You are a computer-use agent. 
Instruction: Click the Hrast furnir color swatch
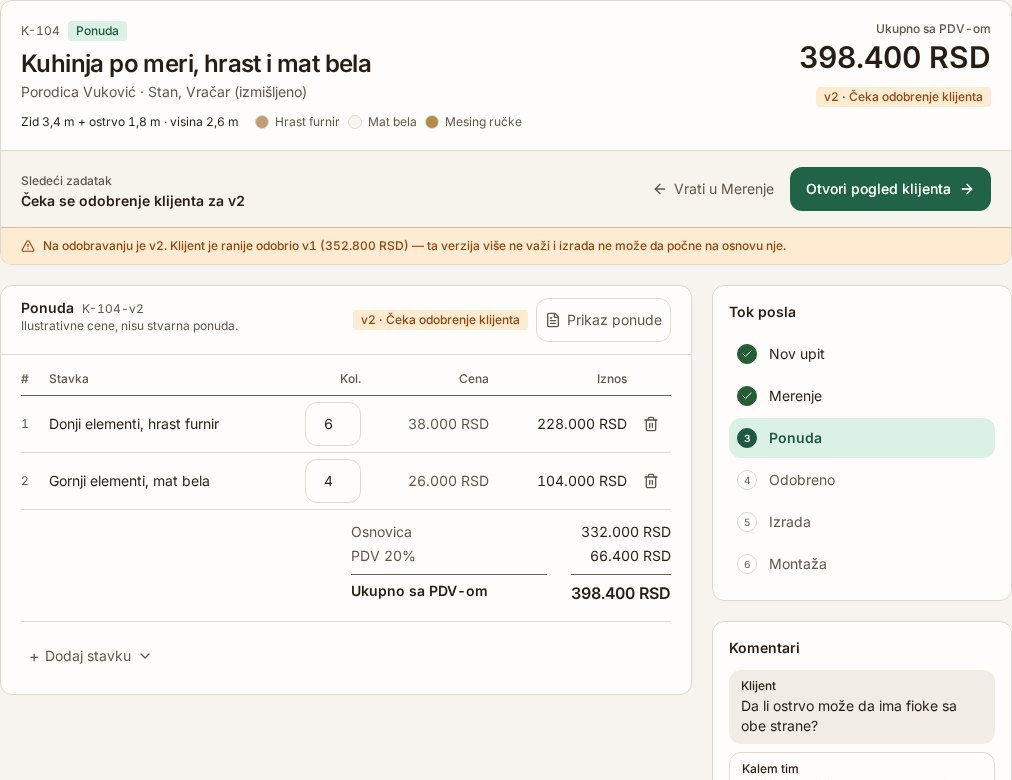click(x=261, y=122)
